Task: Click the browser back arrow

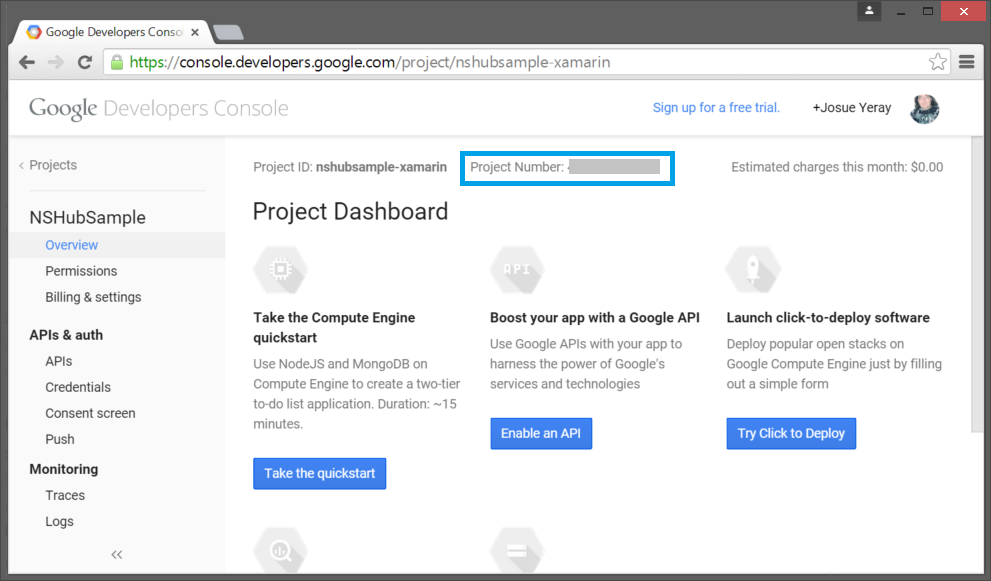Action: pyautogui.click(x=27, y=61)
